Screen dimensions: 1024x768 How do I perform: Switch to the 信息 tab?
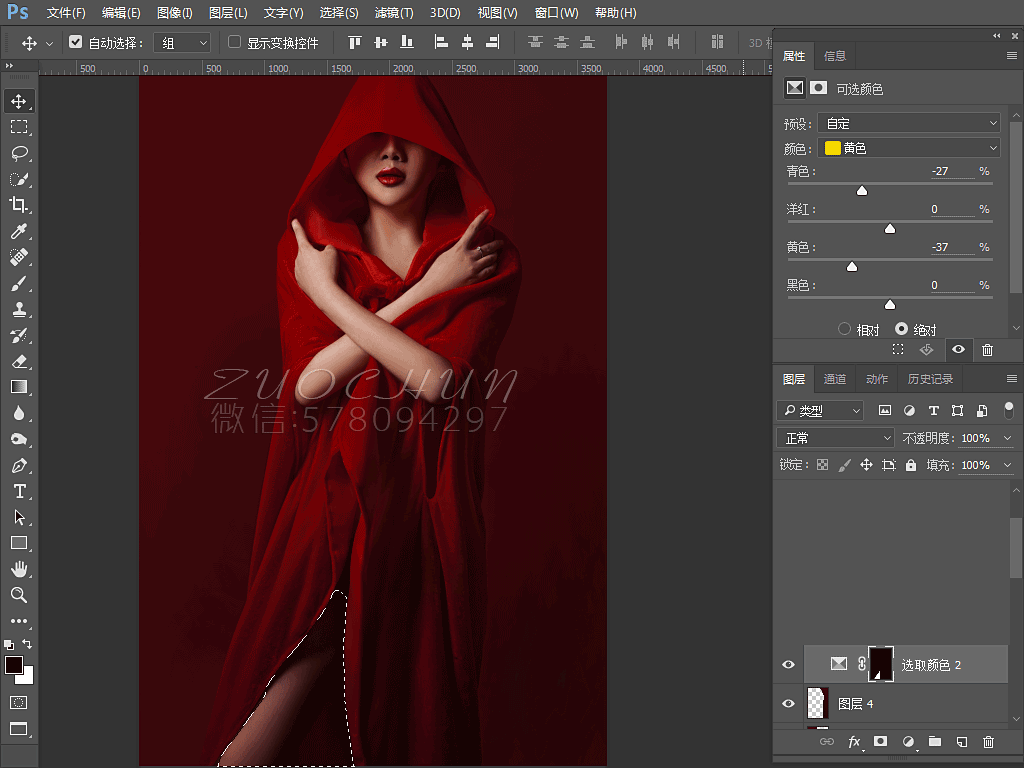(835, 56)
